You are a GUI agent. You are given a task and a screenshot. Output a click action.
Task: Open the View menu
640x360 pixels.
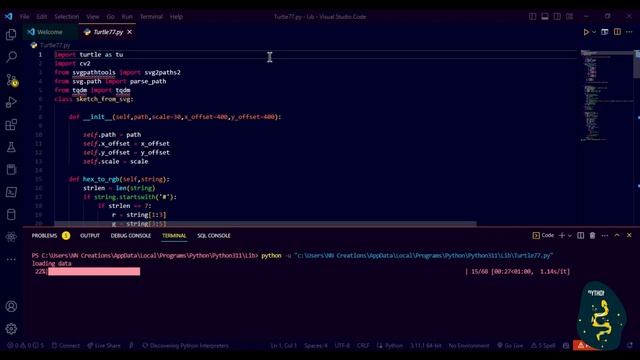pyautogui.click(x=93, y=17)
